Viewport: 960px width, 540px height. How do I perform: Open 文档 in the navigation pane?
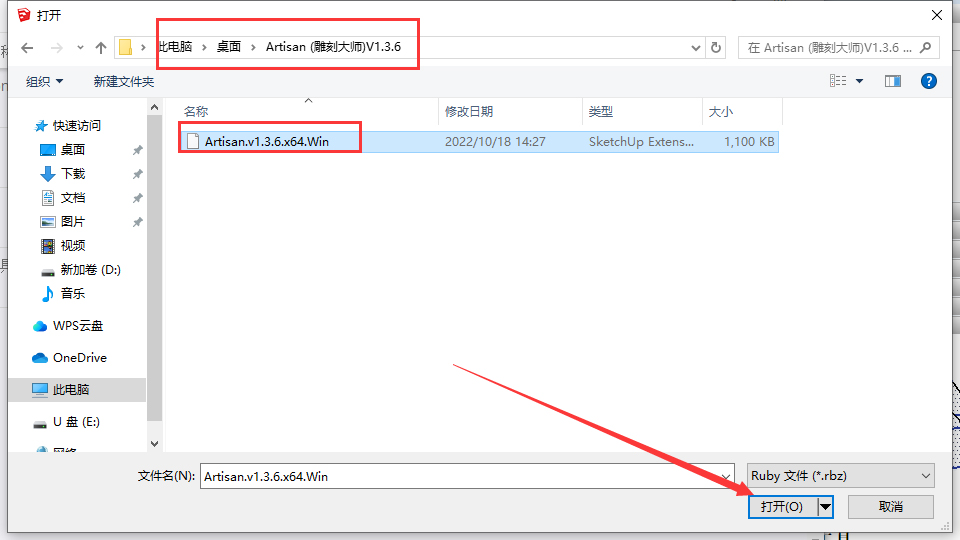73,197
